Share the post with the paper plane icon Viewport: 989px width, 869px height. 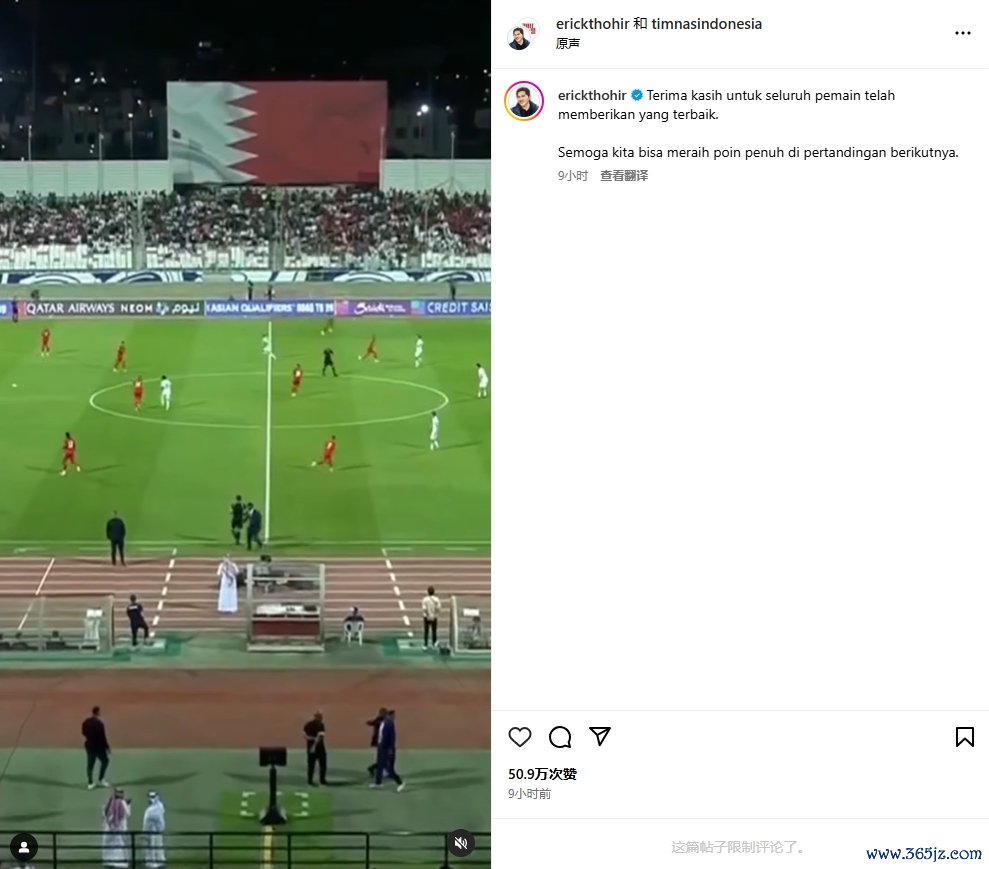click(600, 736)
